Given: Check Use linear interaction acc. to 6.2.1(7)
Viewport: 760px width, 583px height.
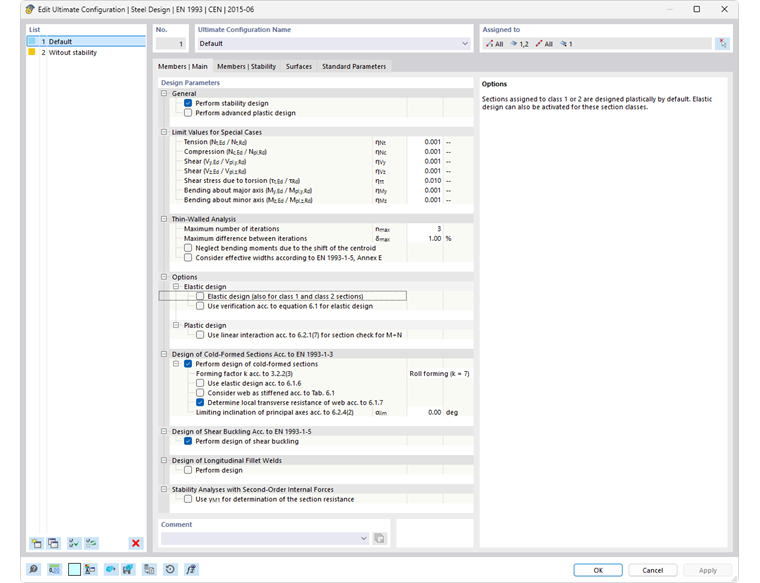Looking at the screenshot, I should coord(200,335).
